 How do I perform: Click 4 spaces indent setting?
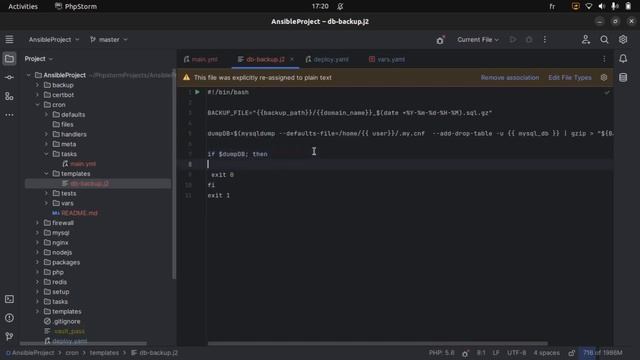546,353
